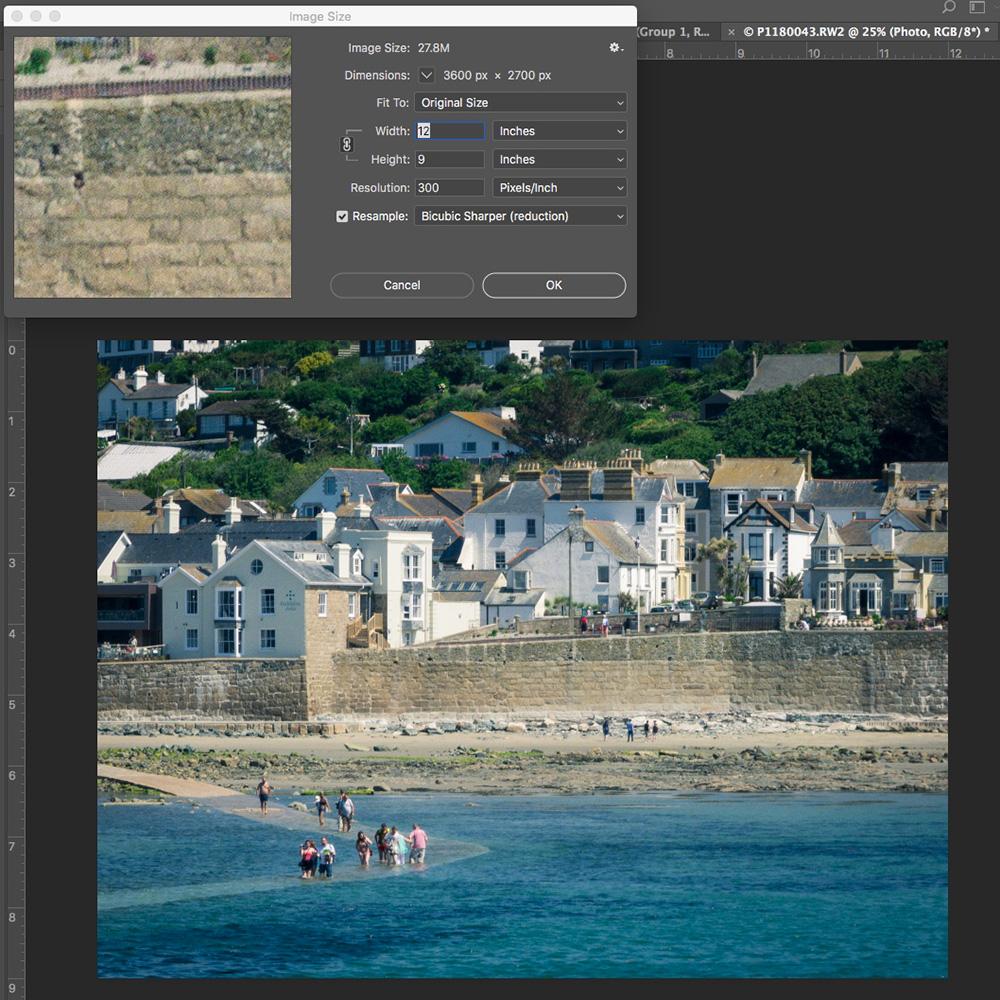Toggle the constrain proportions link icon
The width and height of the screenshot is (1000, 1000).
tap(347, 145)
